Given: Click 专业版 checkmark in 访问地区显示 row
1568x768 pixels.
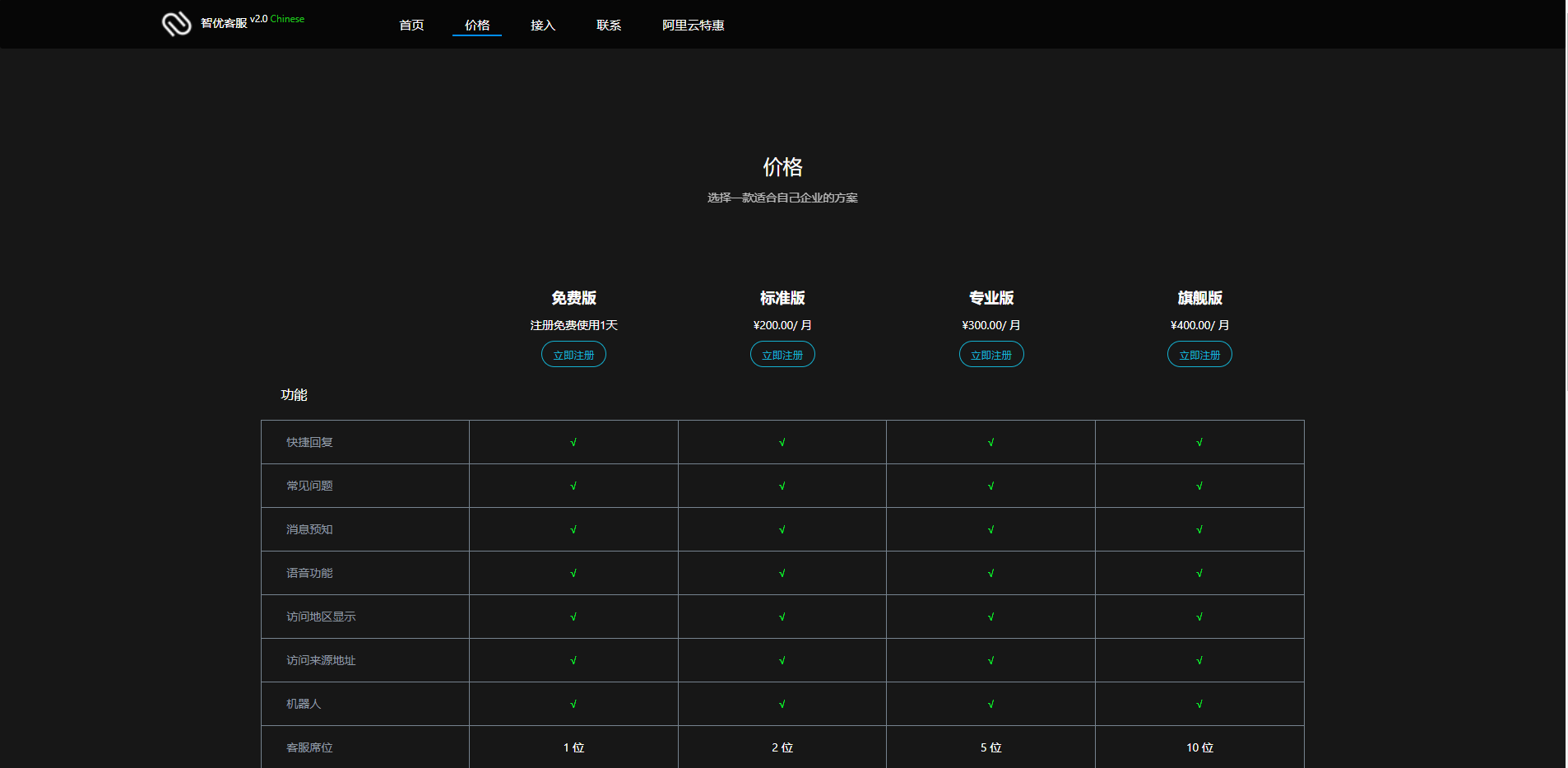Looking at the screenshot, I should click(991, 617).
